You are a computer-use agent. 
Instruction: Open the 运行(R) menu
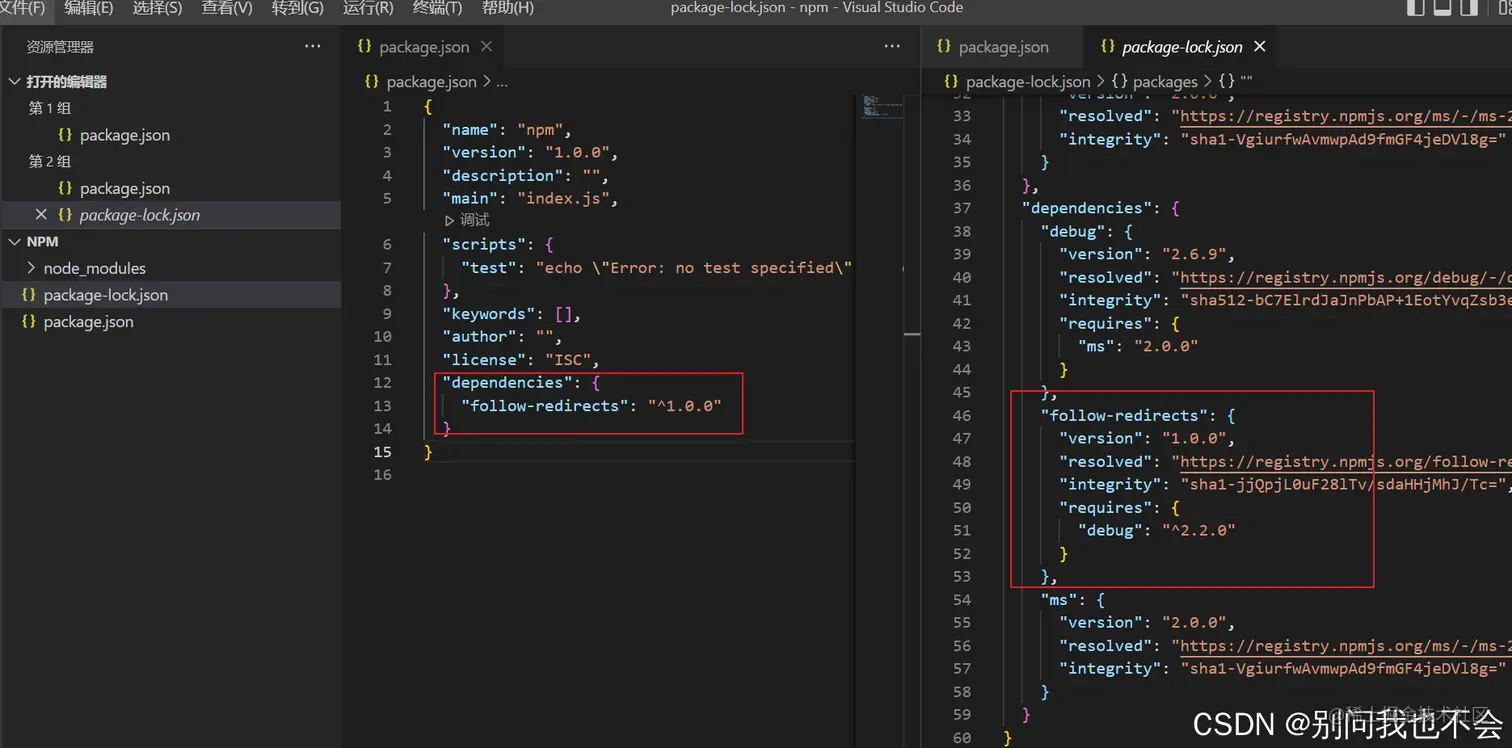tap(368, 8)
